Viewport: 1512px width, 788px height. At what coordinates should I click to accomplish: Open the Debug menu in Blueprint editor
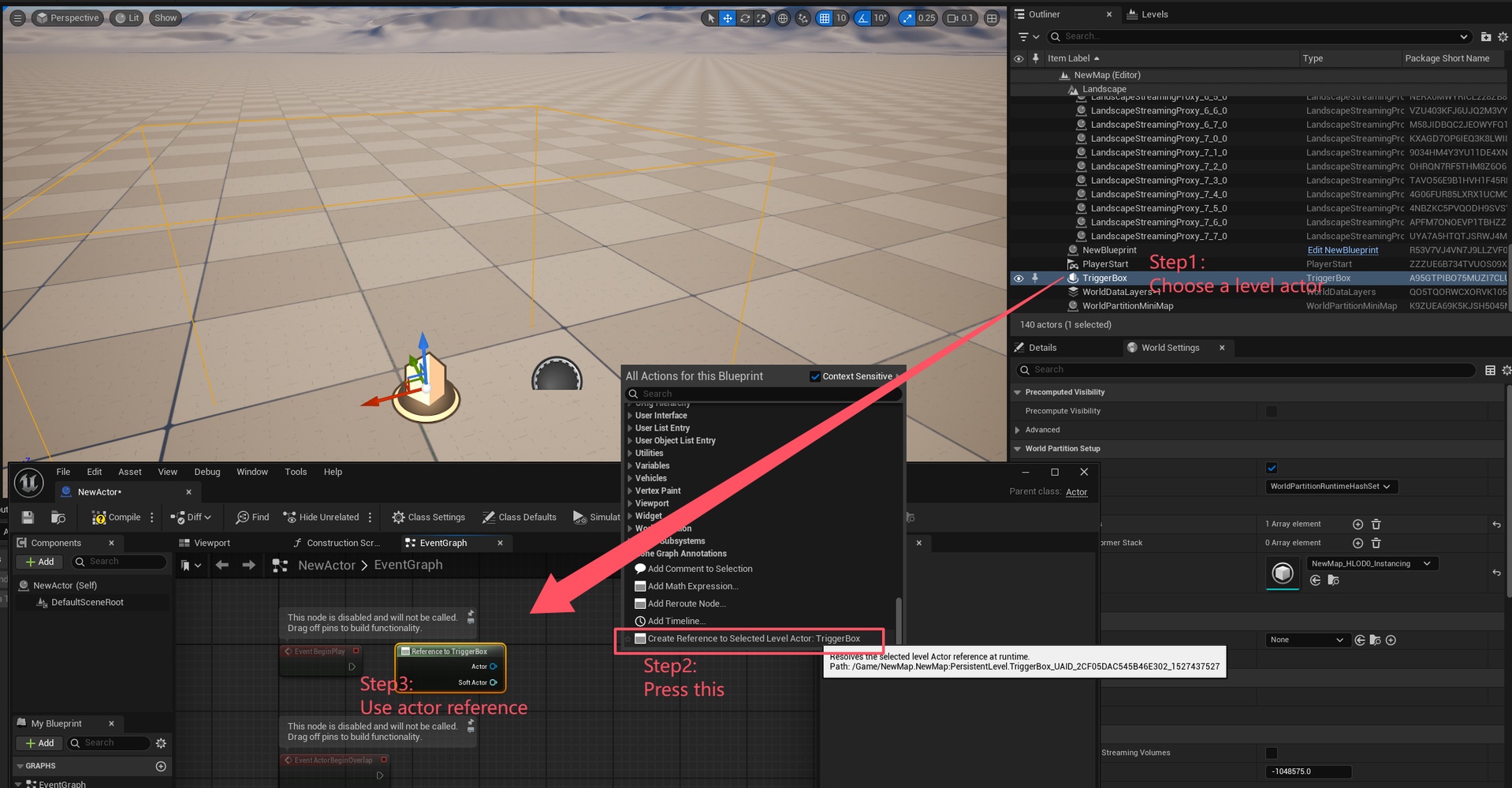207,472
